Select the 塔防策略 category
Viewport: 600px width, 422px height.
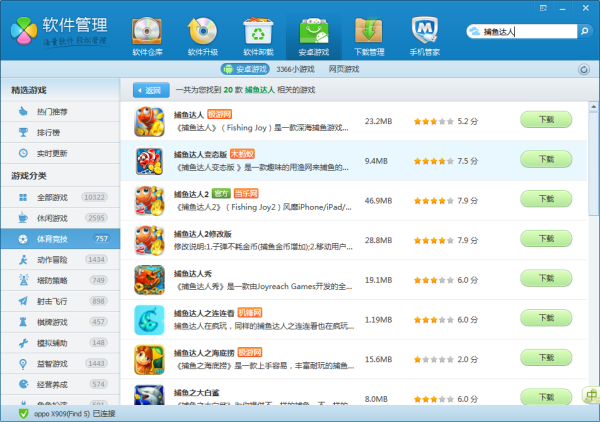point(60,280)
